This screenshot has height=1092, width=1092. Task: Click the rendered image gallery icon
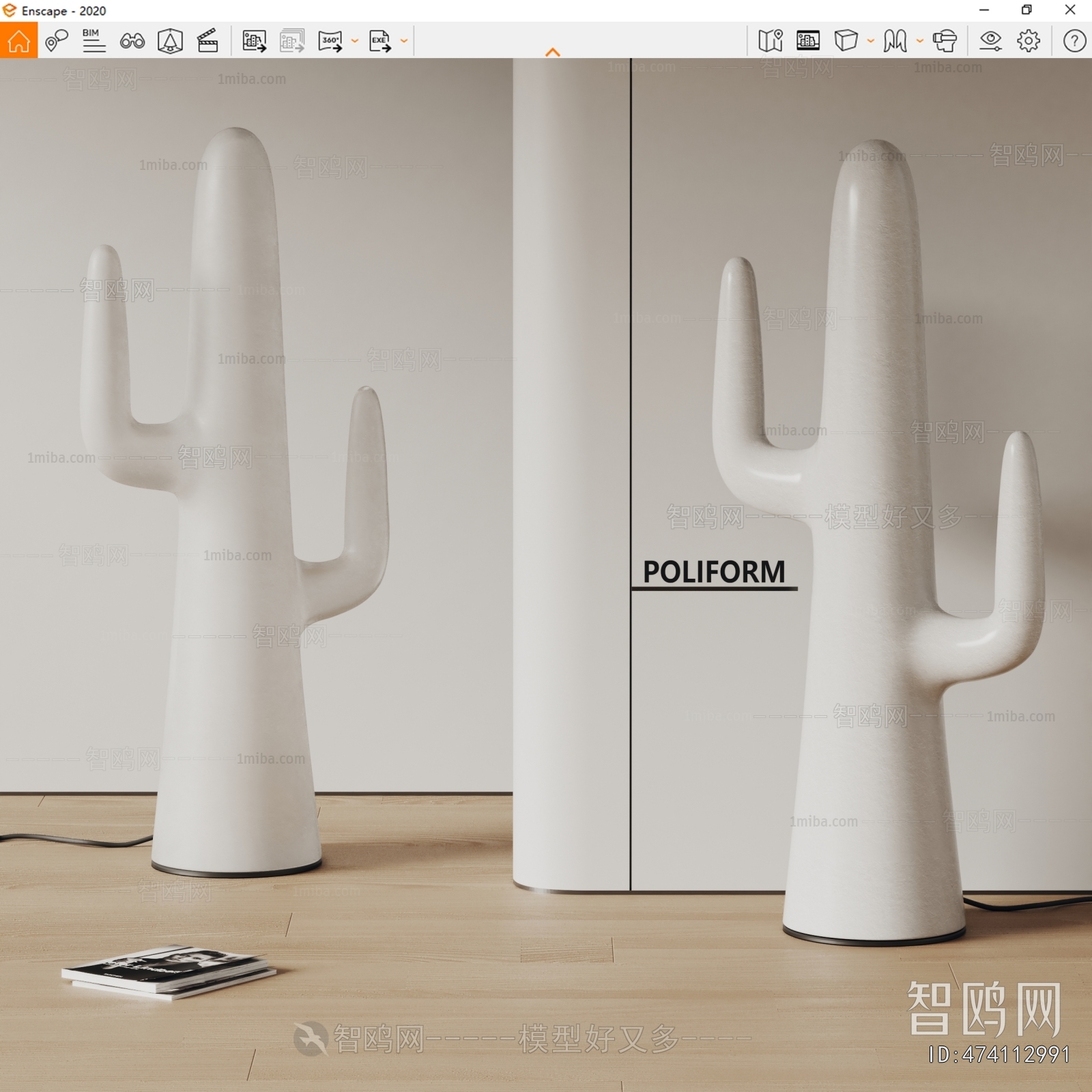809,42
